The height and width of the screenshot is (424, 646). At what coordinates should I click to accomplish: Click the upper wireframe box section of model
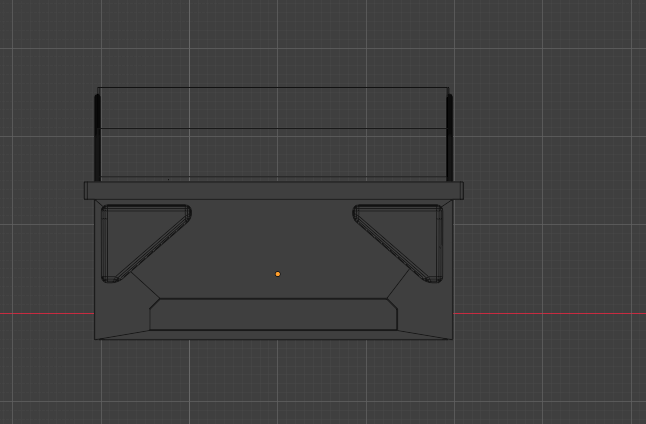[x=273, y=134]
